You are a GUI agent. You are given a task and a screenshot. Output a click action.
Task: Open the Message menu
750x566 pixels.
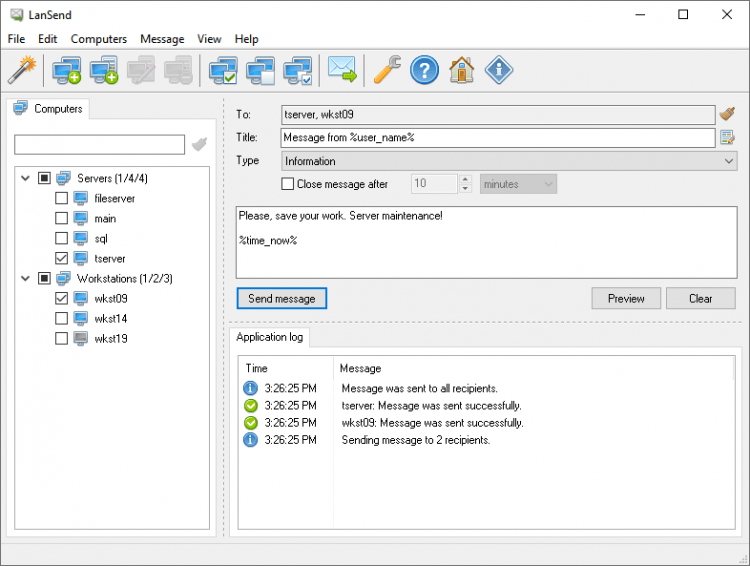click(162, 39)
